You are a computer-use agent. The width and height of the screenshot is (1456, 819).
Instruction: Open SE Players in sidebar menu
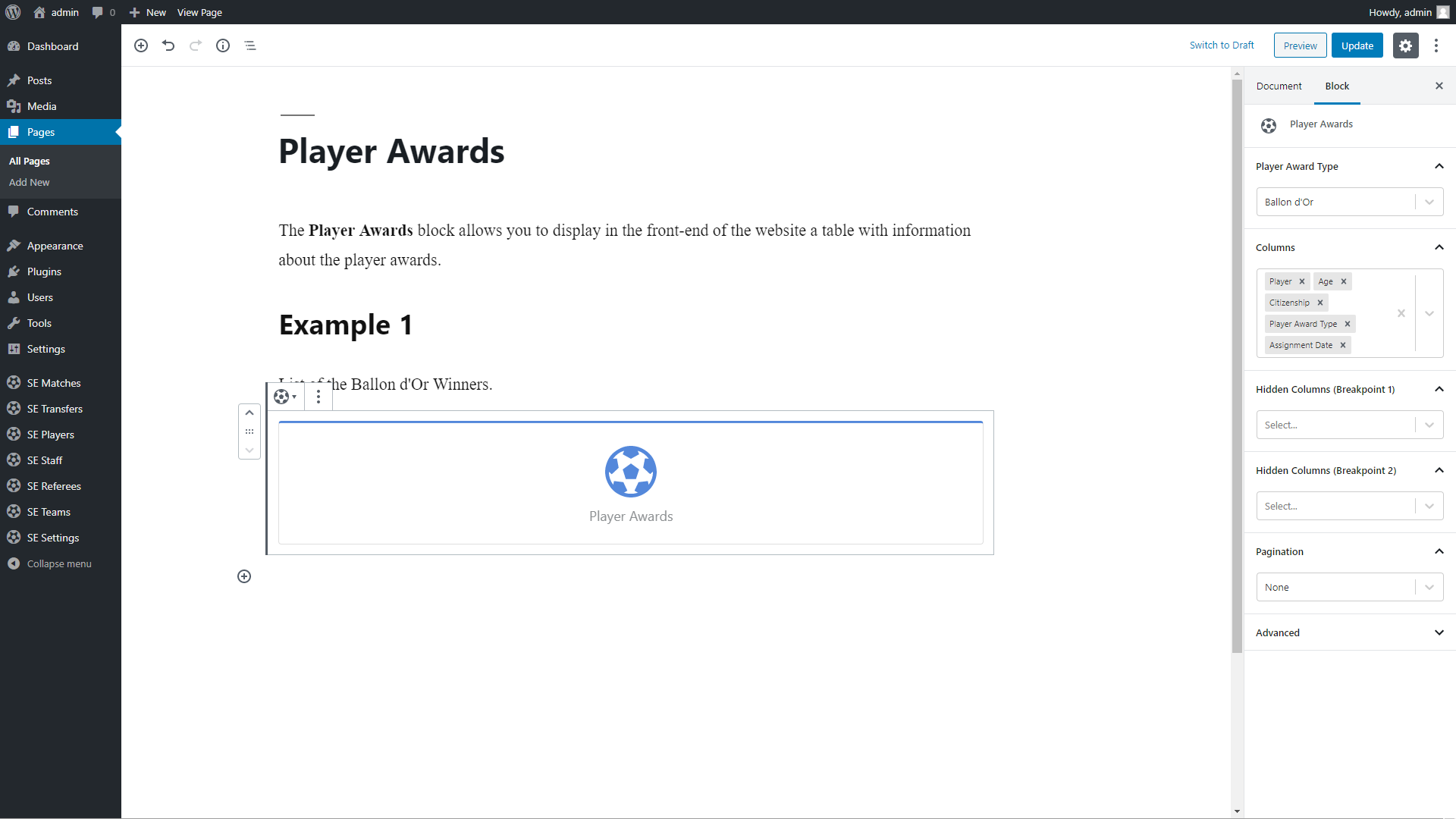click(x=50, y=435)
